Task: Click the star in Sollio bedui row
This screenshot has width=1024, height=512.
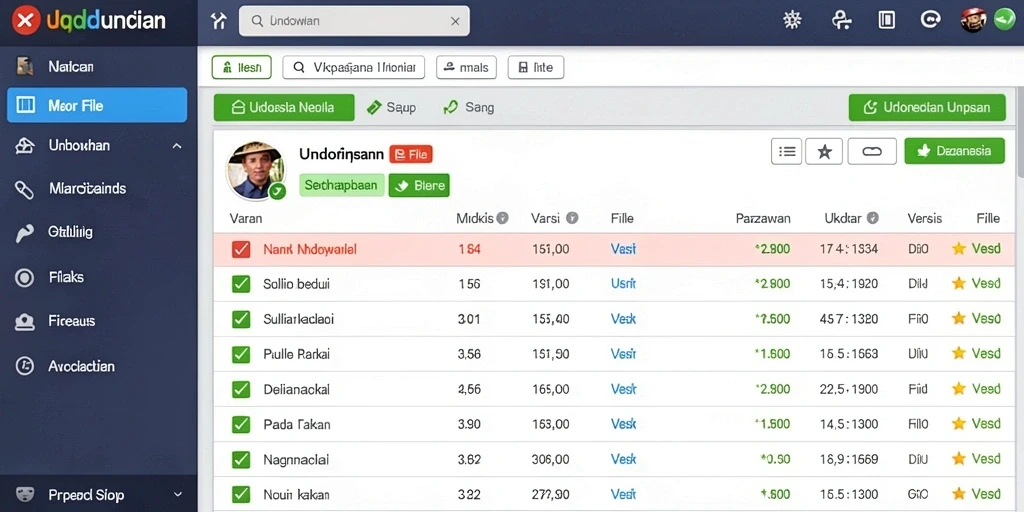Action: 959,283
